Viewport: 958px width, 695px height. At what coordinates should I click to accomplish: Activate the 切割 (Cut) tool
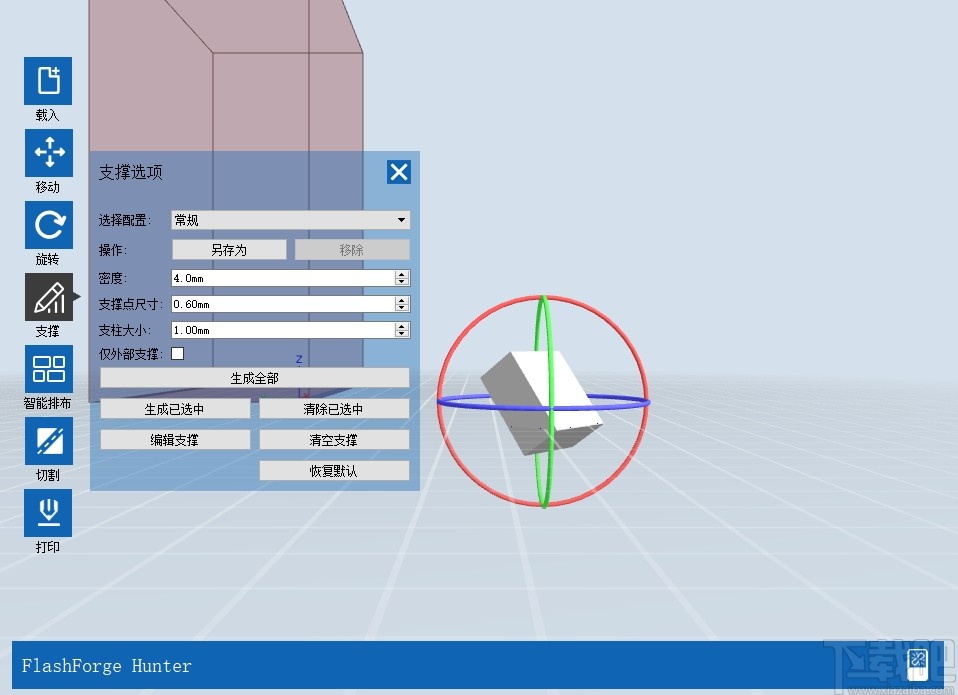pos(47,442)
